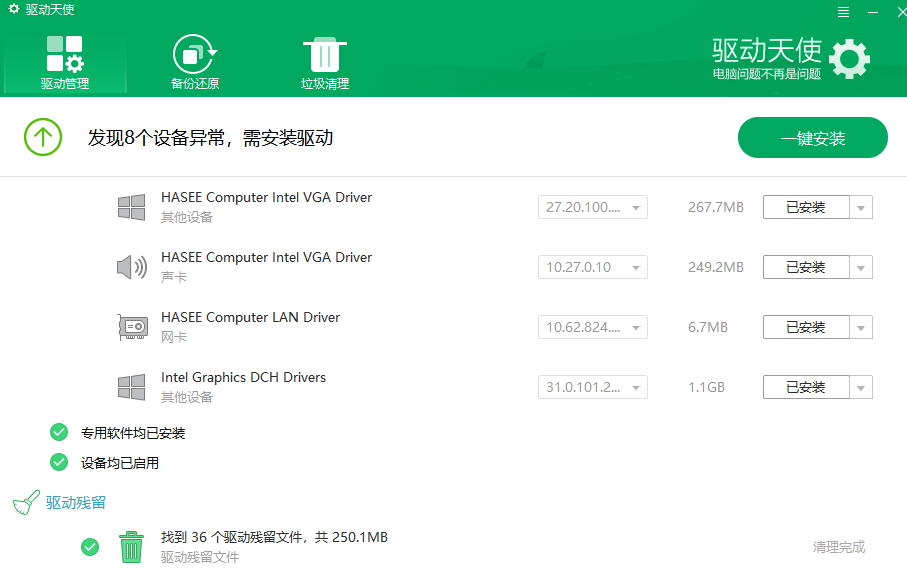Viewport: 907px width, 577px height.
Task: Click the green up-arrow circle icon
Action: pos(43,137)
